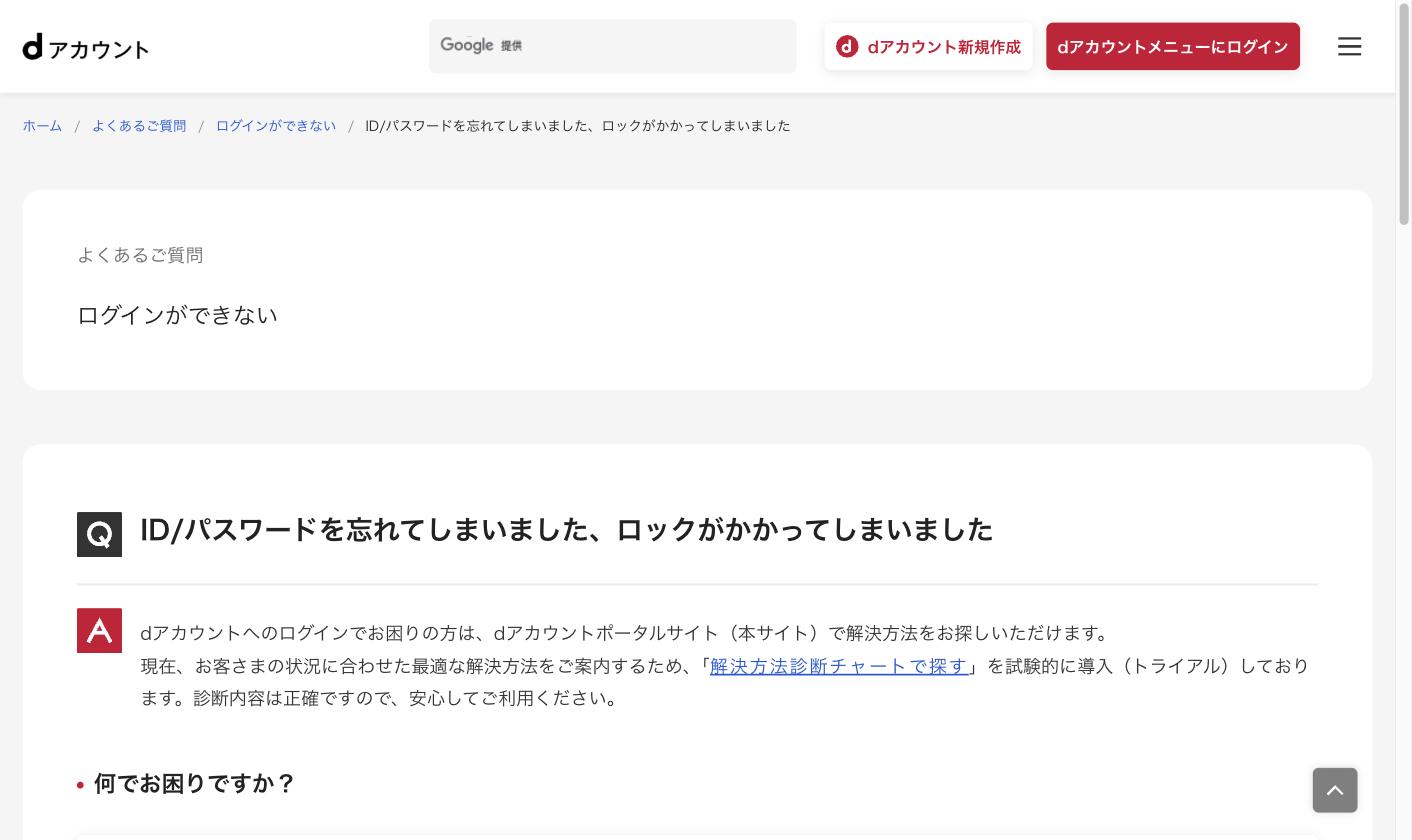Focus the Google search input field
The image size is (1412, 840).
point(612,46)
